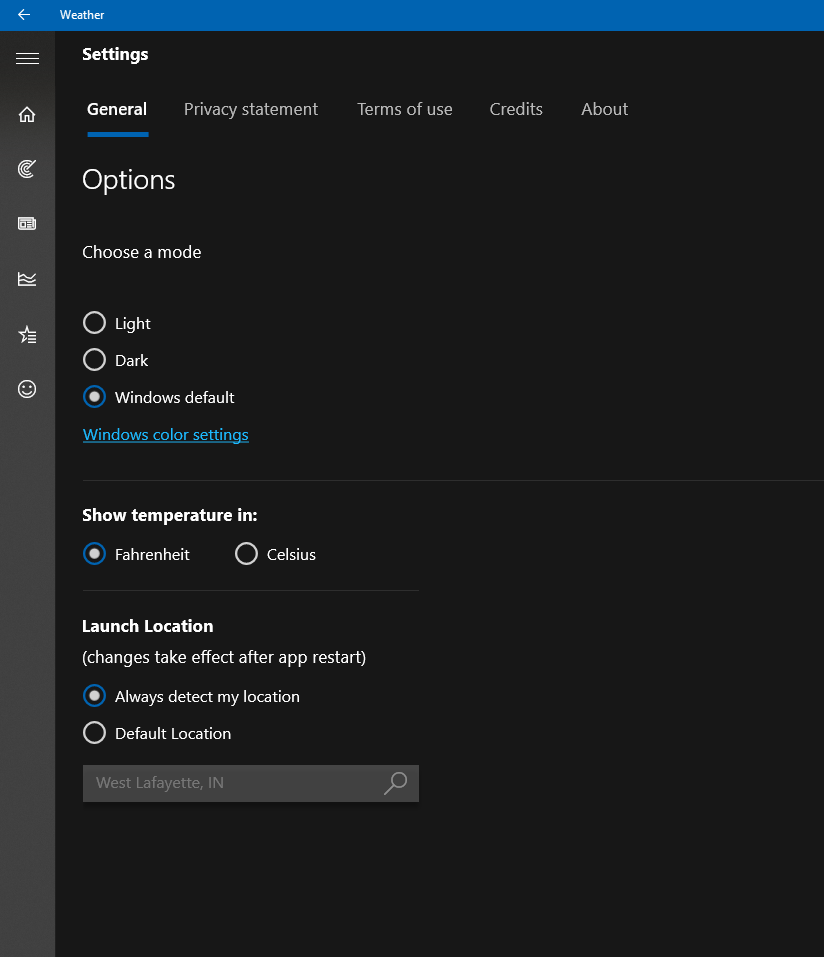Screen dimensions: 824x957
Task: Open Favorites star list icon
Action: (x=27, y=334)
